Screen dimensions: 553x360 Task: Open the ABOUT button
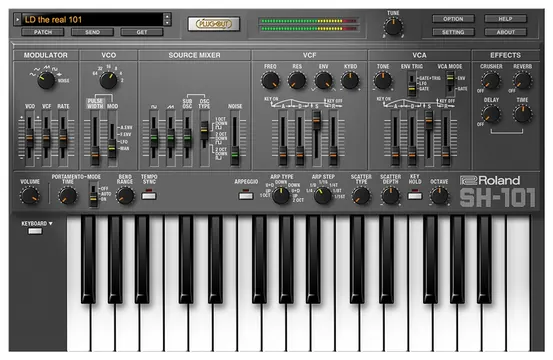click(505, 32)
